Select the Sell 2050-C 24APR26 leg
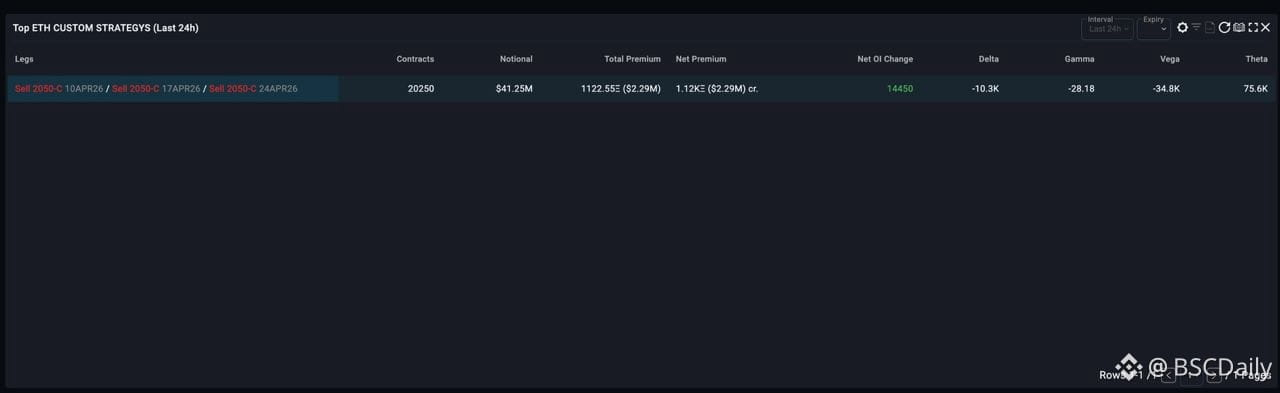The width and height of the screenshot is (1280, 393). point(253,89)
